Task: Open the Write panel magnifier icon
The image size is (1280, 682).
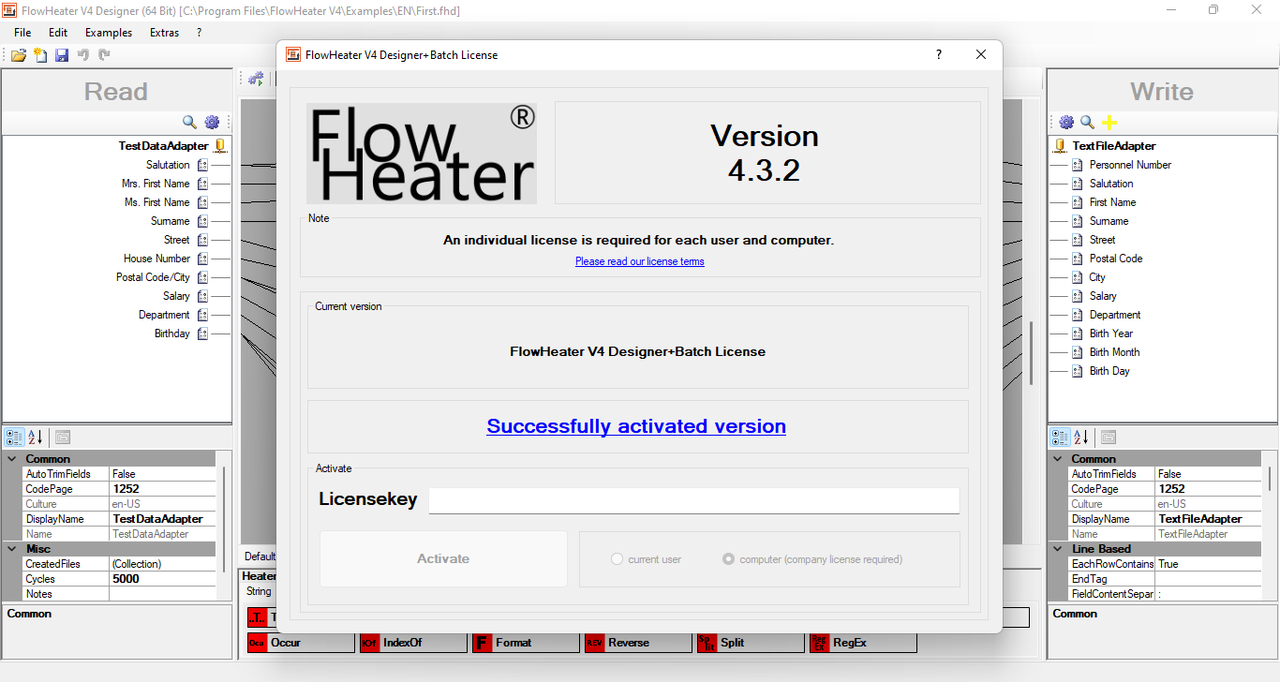Action: point(1088,122)
